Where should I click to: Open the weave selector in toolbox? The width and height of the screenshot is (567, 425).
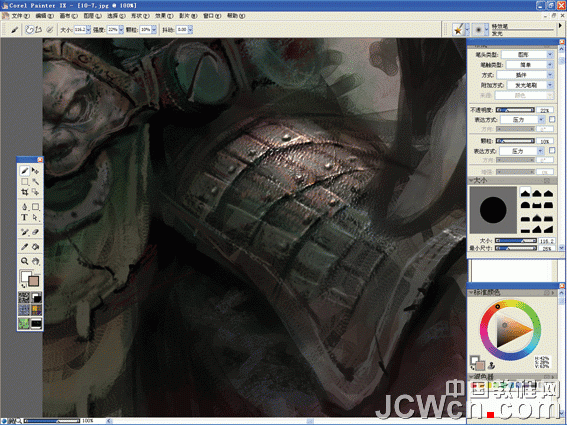click(36, 310)
